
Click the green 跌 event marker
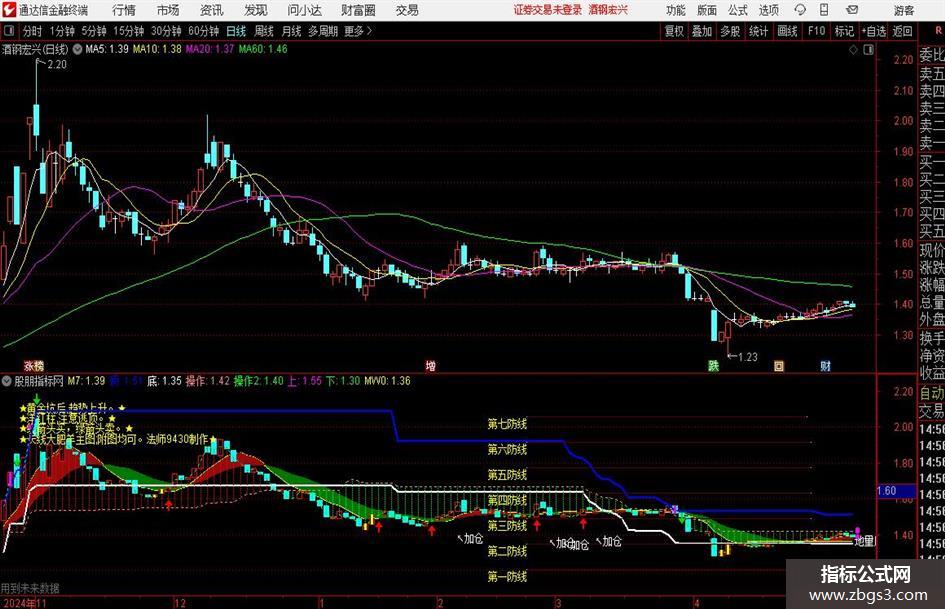714,365
